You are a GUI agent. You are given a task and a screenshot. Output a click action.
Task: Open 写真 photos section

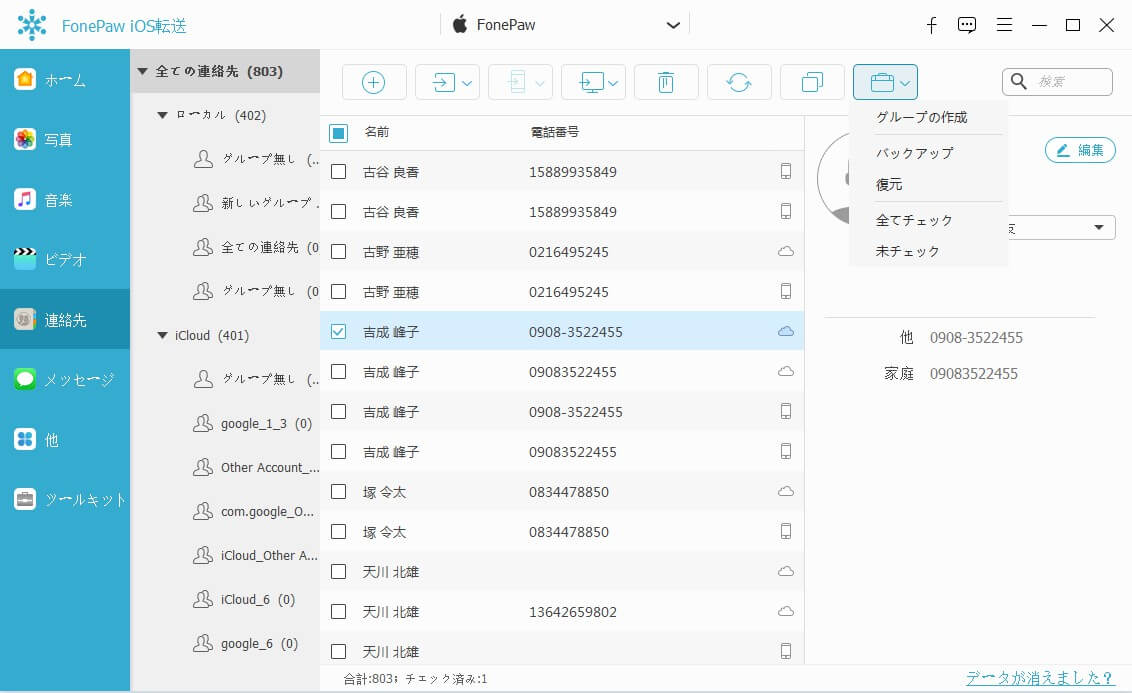65,139
